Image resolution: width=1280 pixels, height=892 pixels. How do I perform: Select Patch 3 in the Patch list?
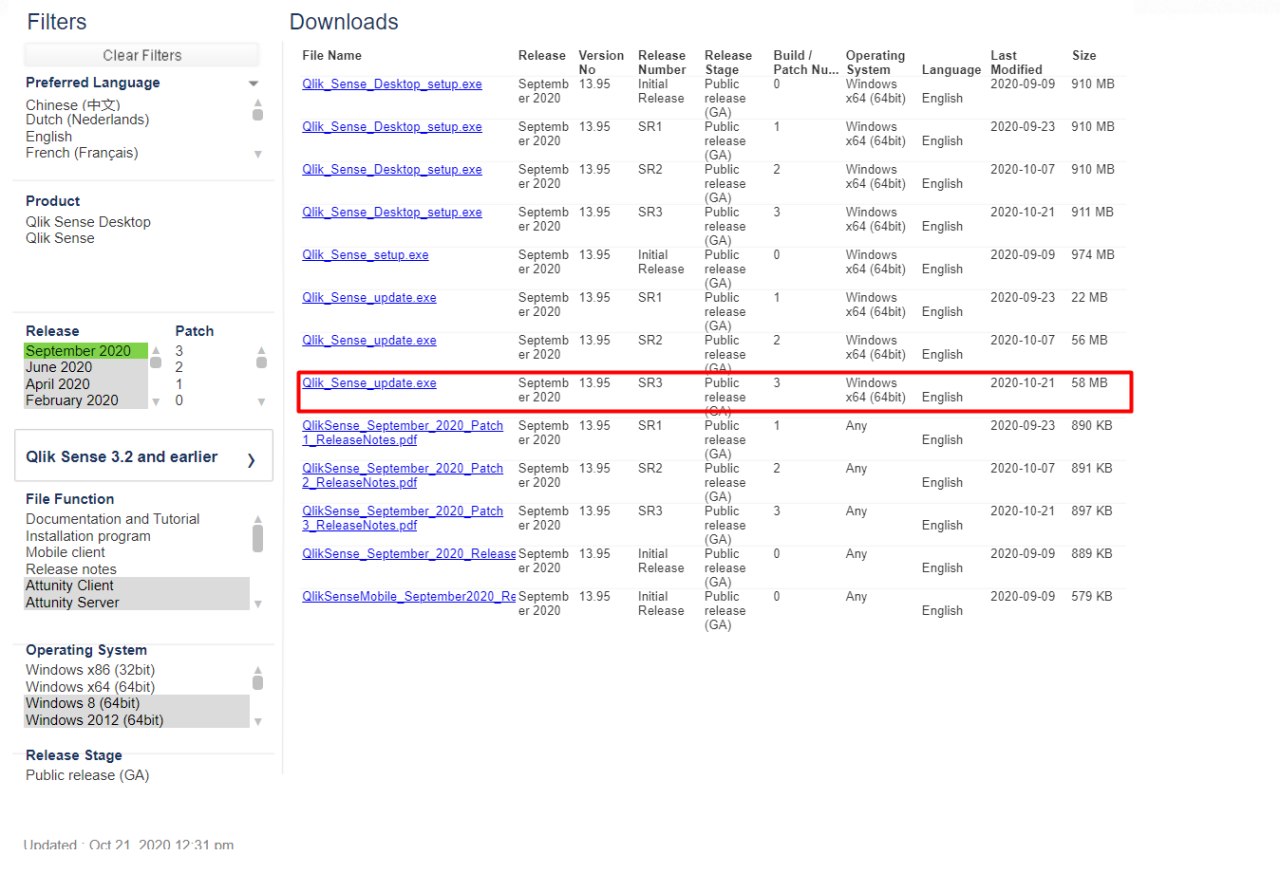tap(179, 351)
